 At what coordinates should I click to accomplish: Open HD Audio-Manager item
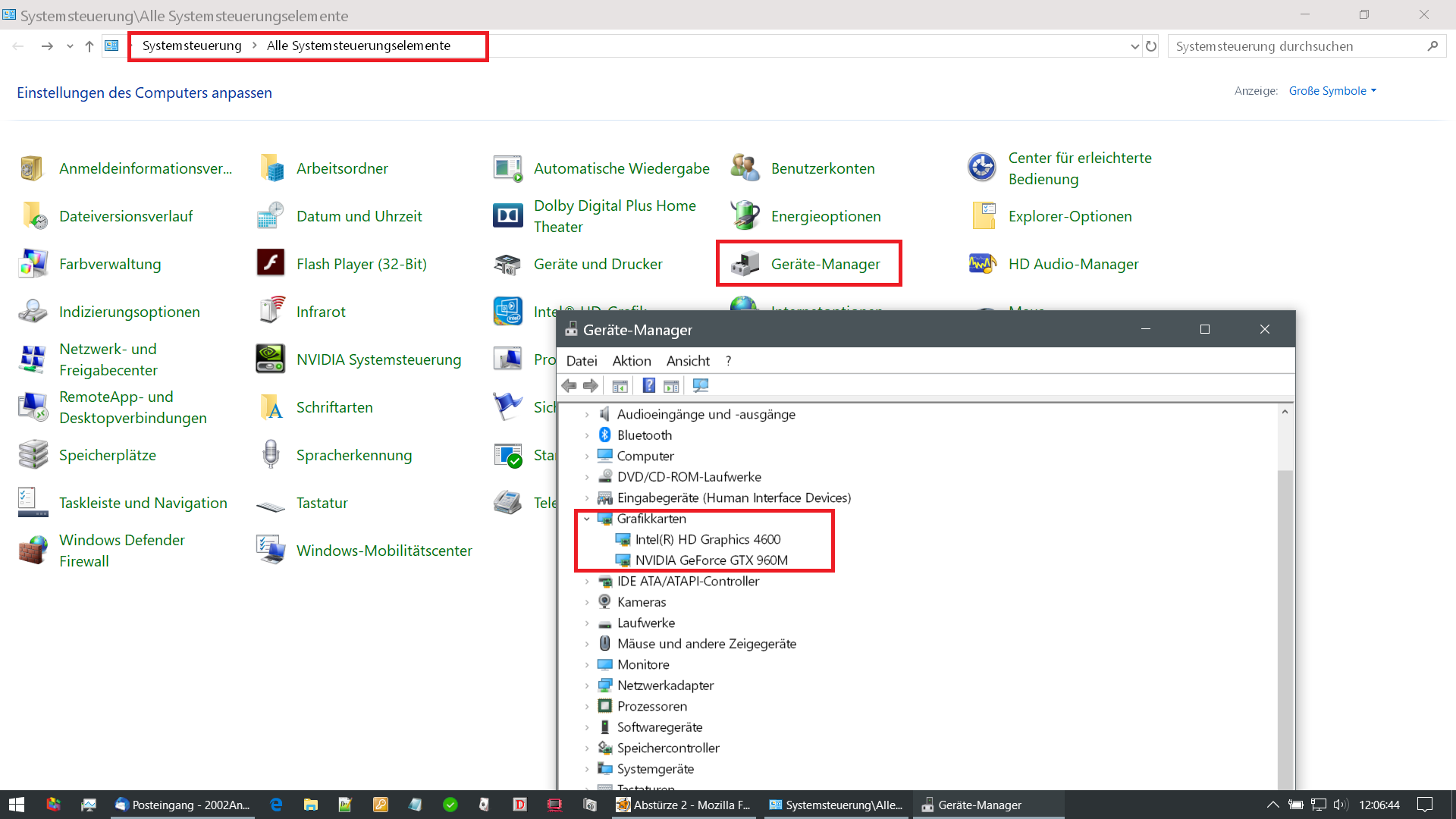coord(1073,264)
